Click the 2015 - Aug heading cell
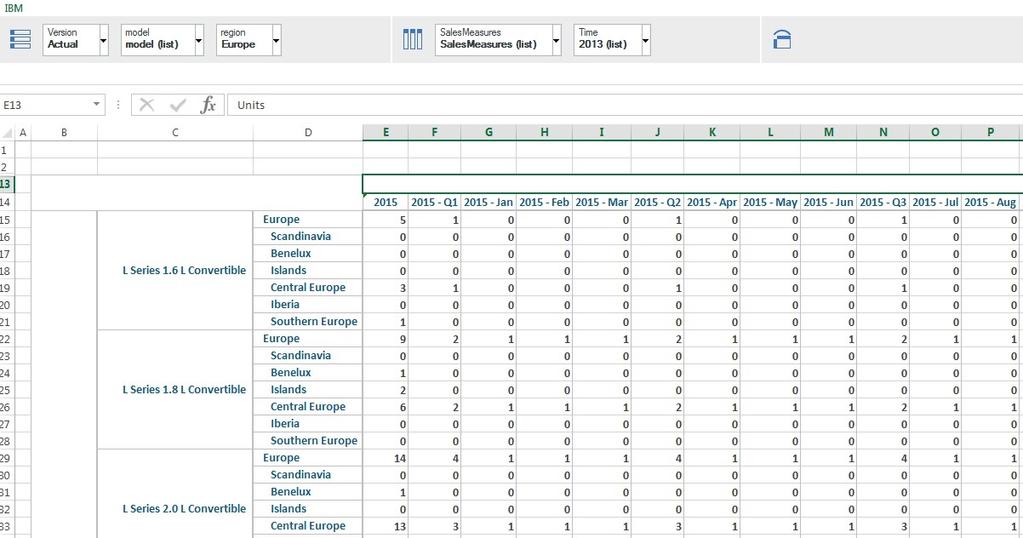The height and width of the screenshot is (538, 1023). [x=990, y=202]
